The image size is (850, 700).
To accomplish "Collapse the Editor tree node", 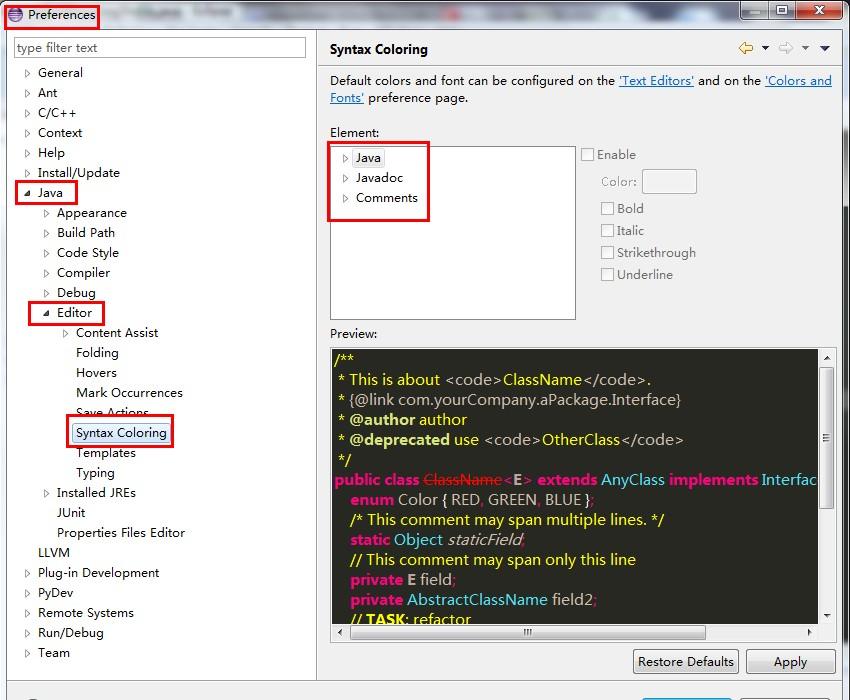I will pos(46,313).
